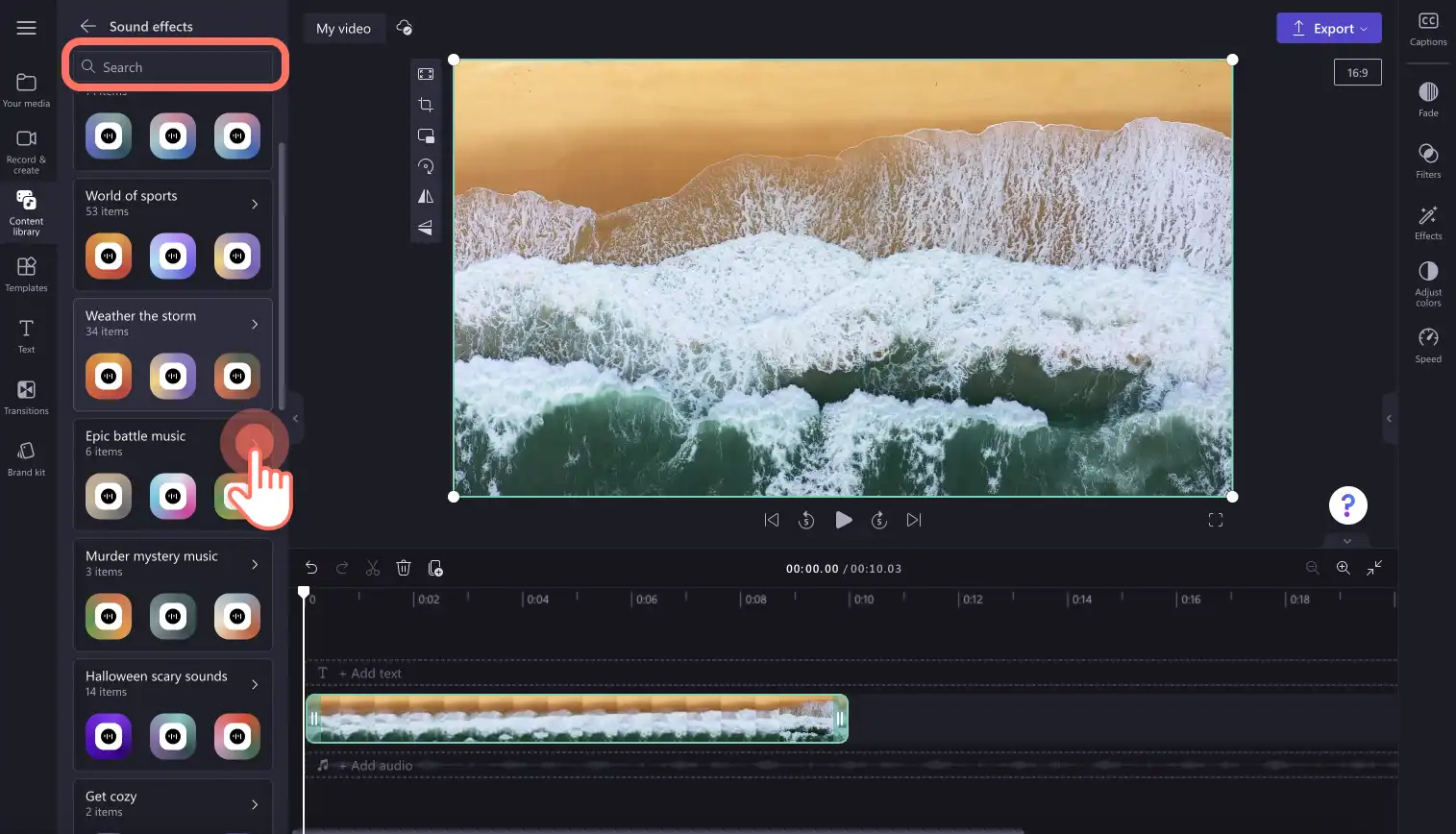Image resolution: width=1456 pixels, height=834 pixels.
Task: Open the Filters panel
Action: tap(1428, 160)
